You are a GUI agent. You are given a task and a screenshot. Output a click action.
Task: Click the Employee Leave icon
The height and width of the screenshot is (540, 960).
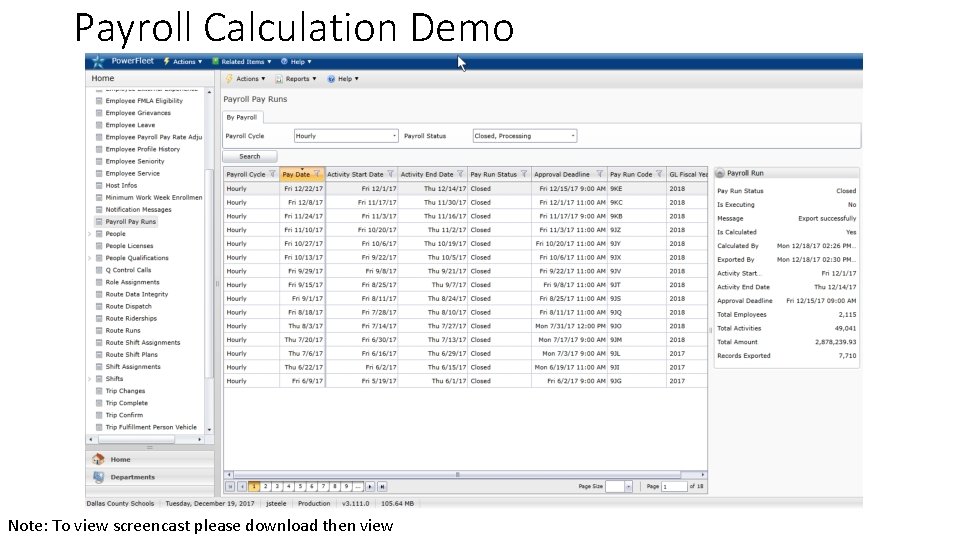pos(99,125)
